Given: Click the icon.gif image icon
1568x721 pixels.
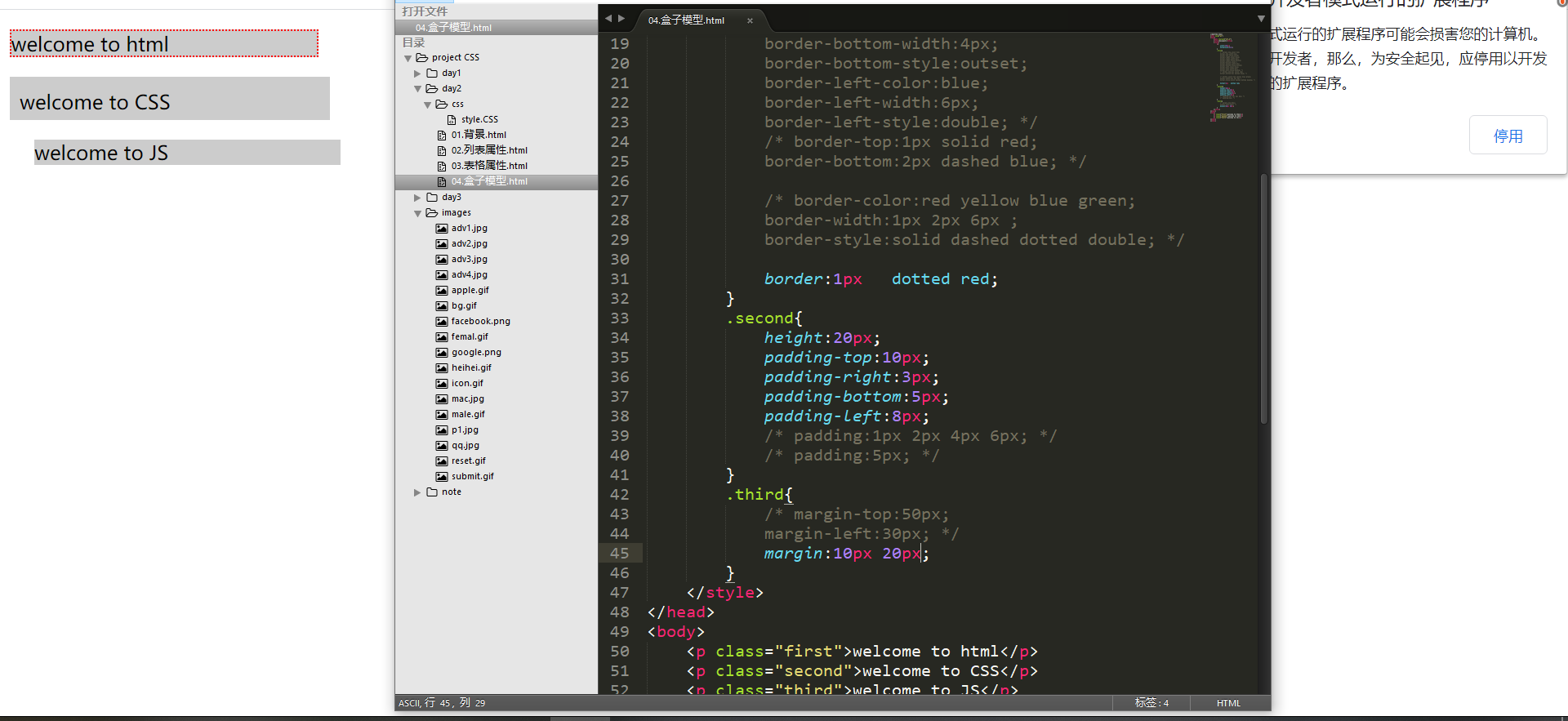Looking at the screenshot, I should 442,383.
